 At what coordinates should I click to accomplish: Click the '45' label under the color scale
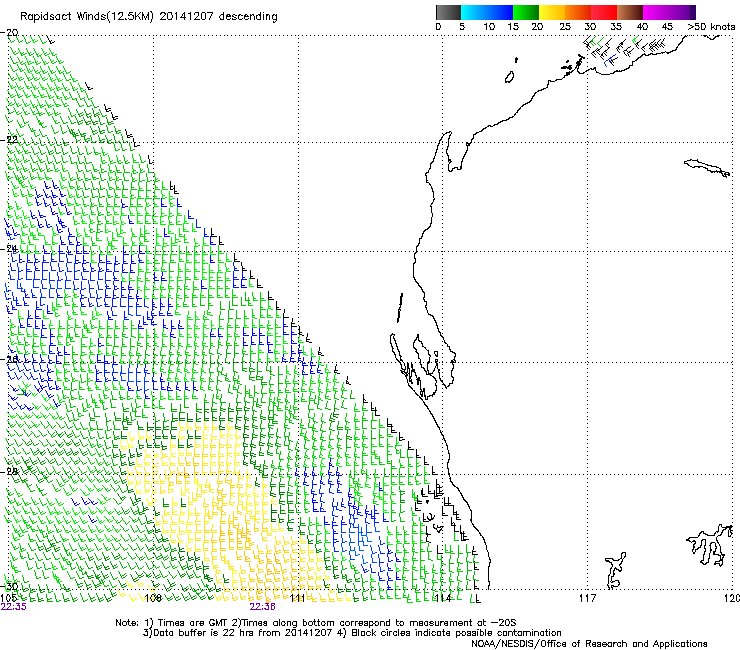click(667, 27)
